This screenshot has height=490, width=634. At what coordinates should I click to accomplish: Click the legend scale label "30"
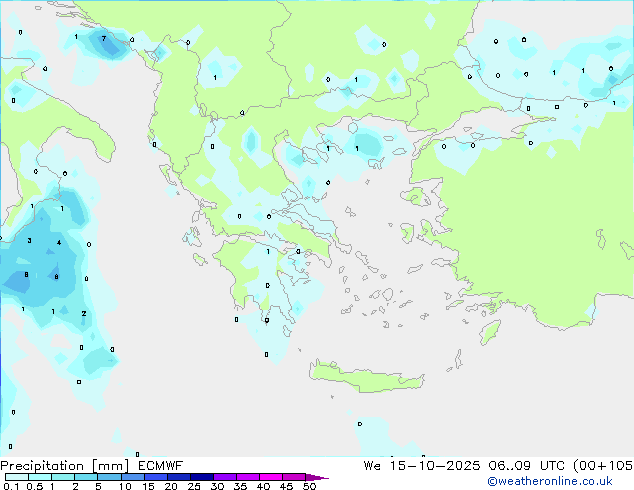click(x=217, y=486)
